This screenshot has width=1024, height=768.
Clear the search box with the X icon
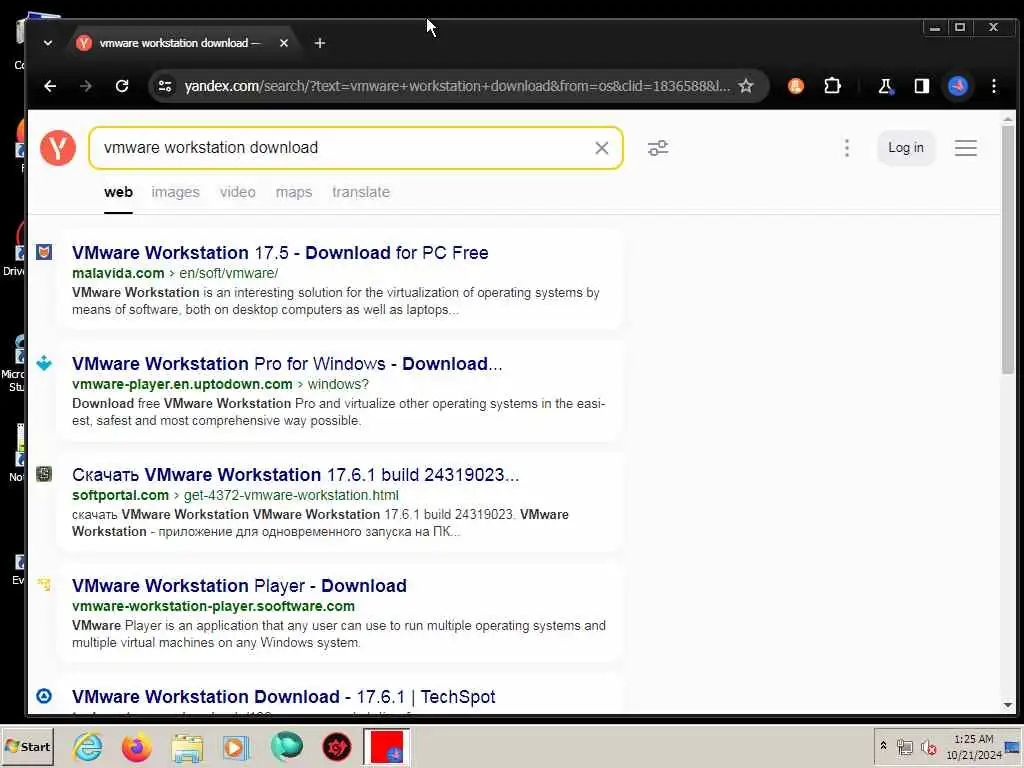[601, 148]
